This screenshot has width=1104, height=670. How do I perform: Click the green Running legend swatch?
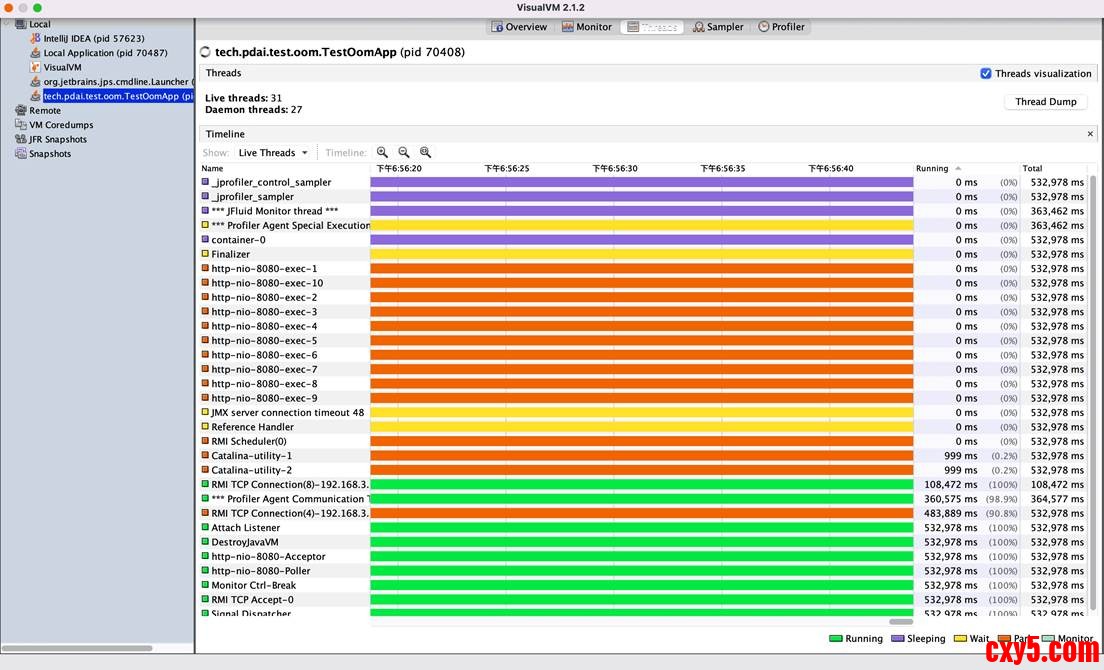(x=836, y=639)
